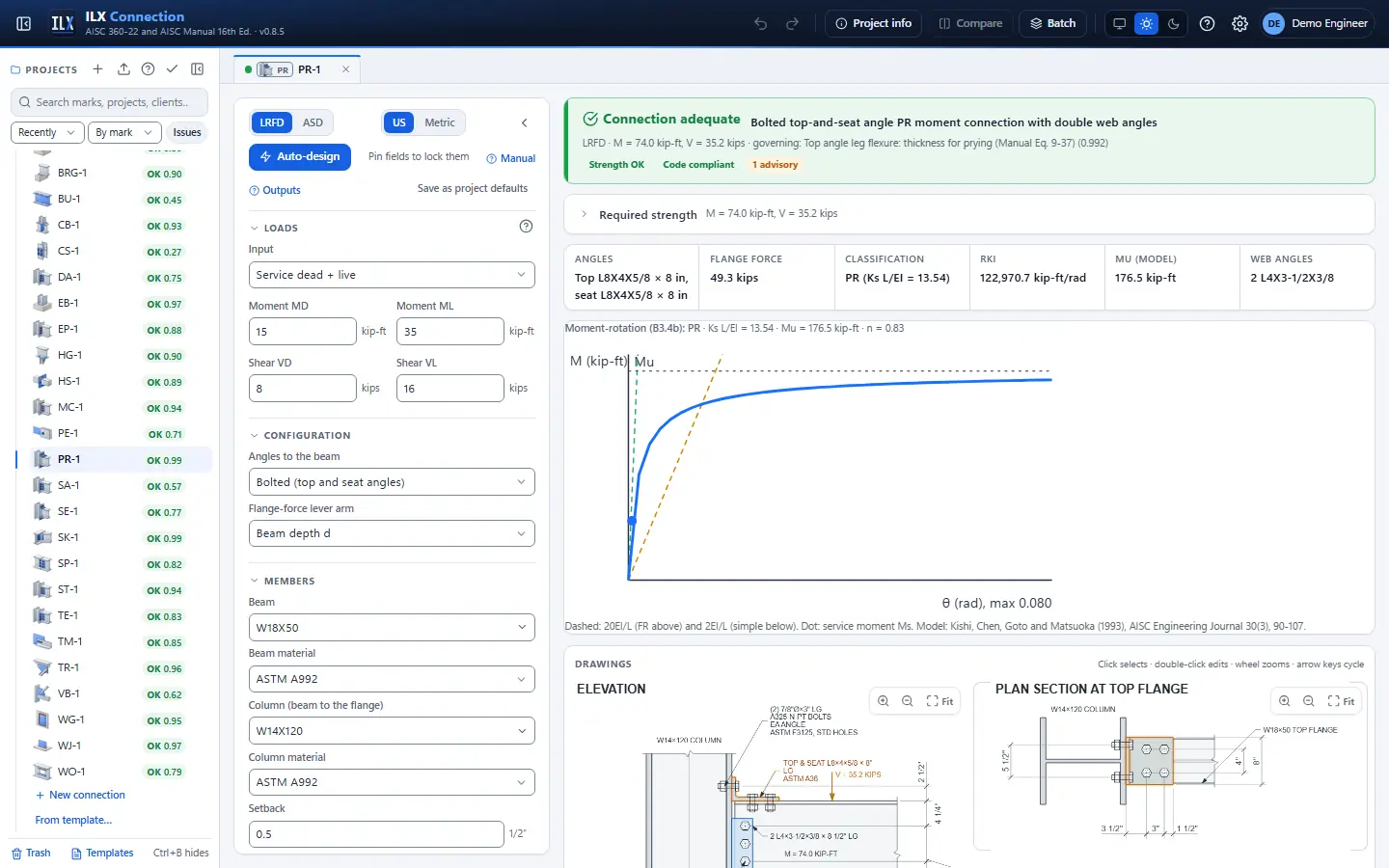This screenshot has width=1389, height=868.
Task: Click the upload/export icon in Projects
Action: [x=123, y=69]
